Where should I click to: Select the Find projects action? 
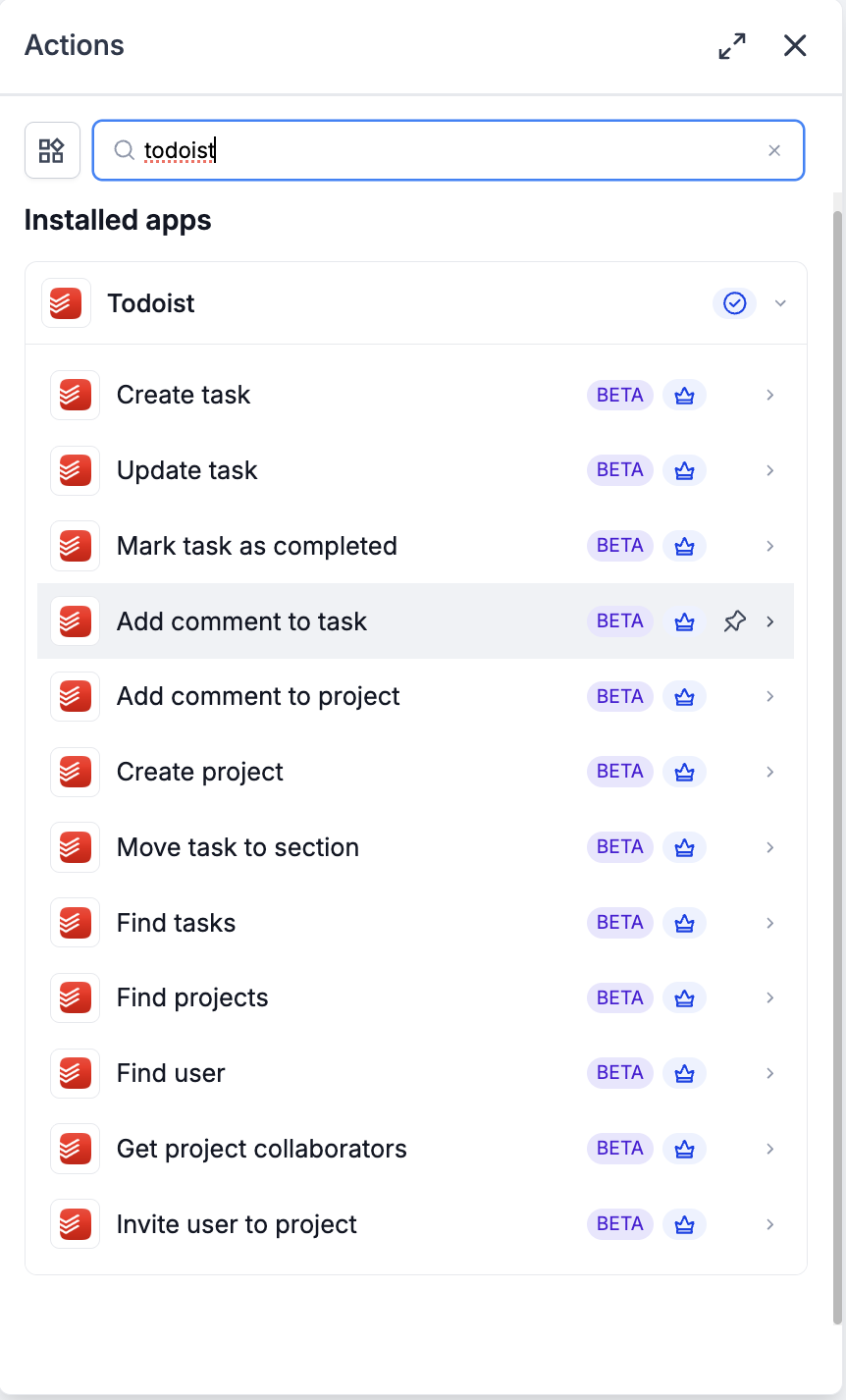(416, 997)
